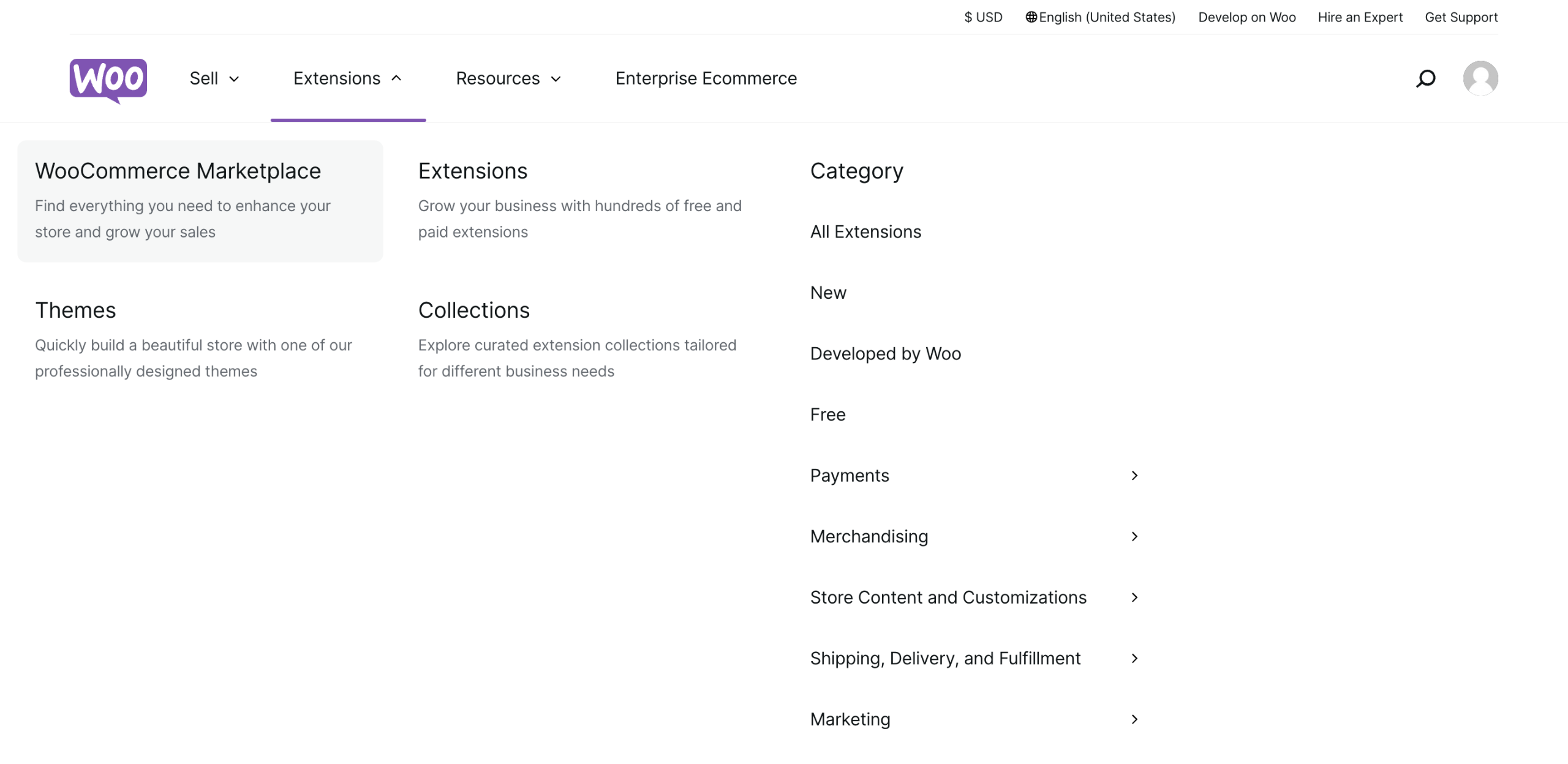The image size is (1568, 764).
Task: Expand Store Content and Customizations arrow
Action: pos(1134,597)
